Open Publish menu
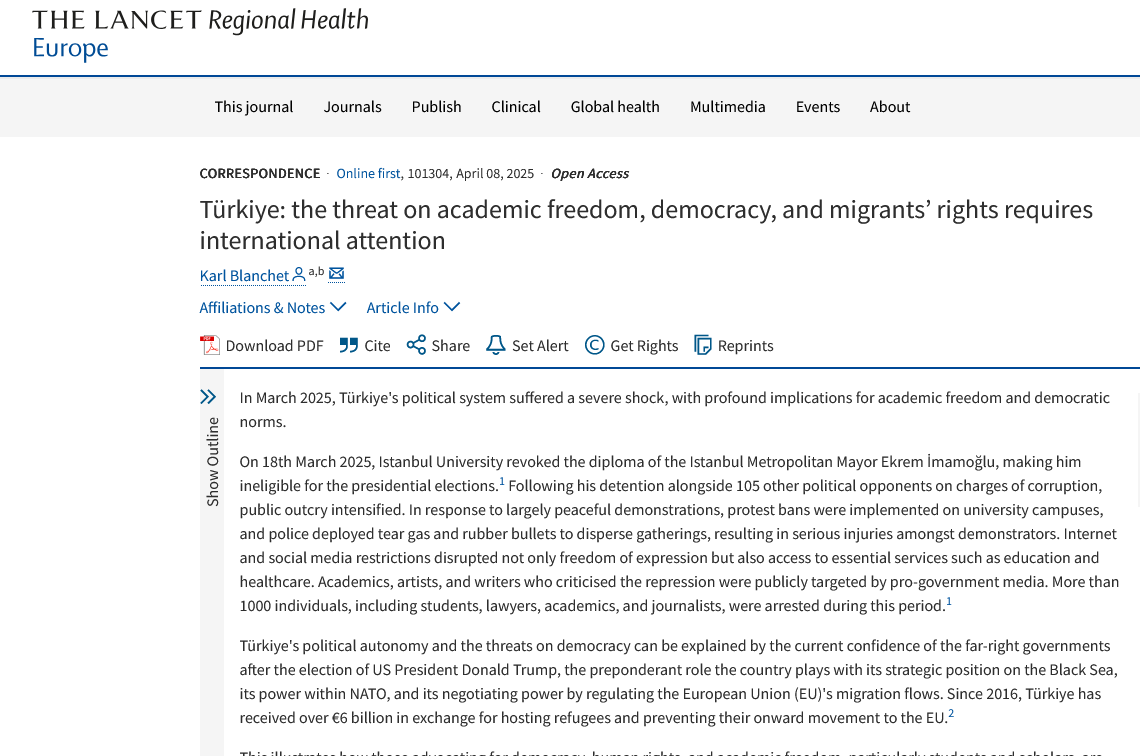1140x756 pixels. tap(436, 107)
